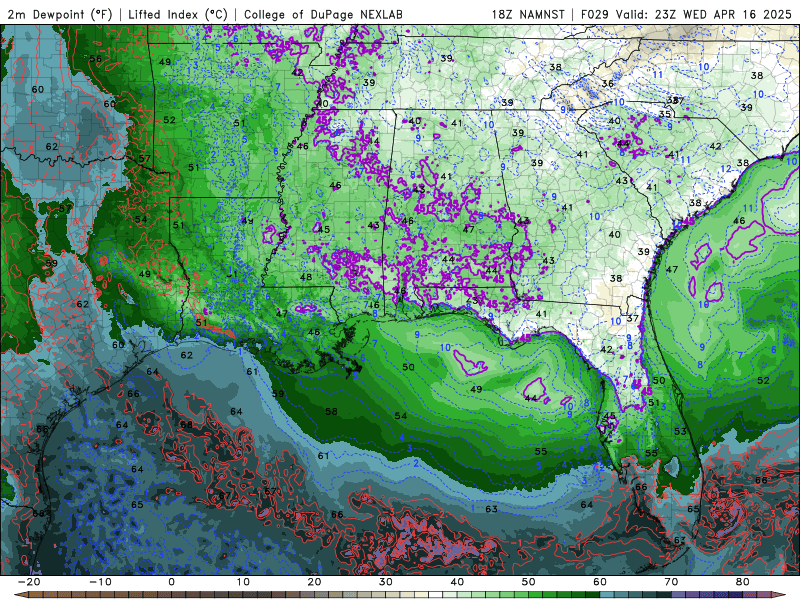Click the '36' dewpoint value on the map
Viewport: 800px width, 600px height.
tap(608, 83)
